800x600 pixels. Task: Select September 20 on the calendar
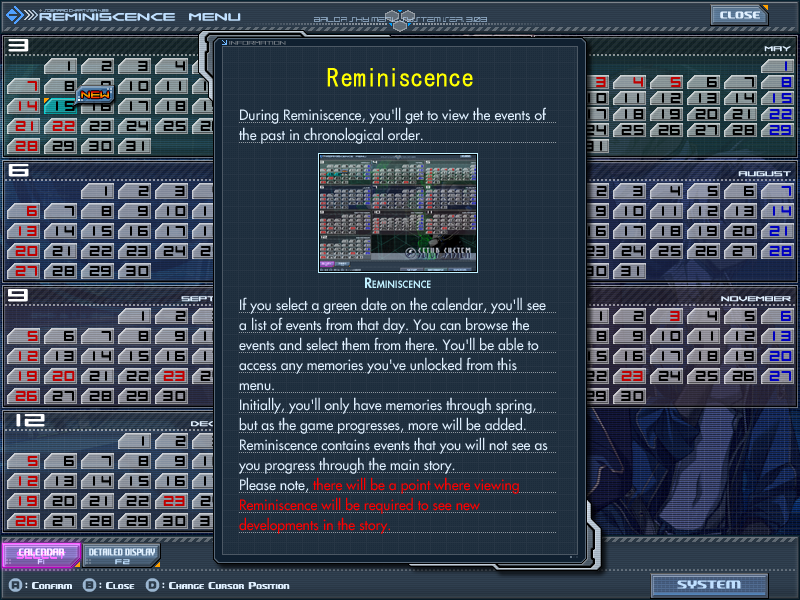60,376
